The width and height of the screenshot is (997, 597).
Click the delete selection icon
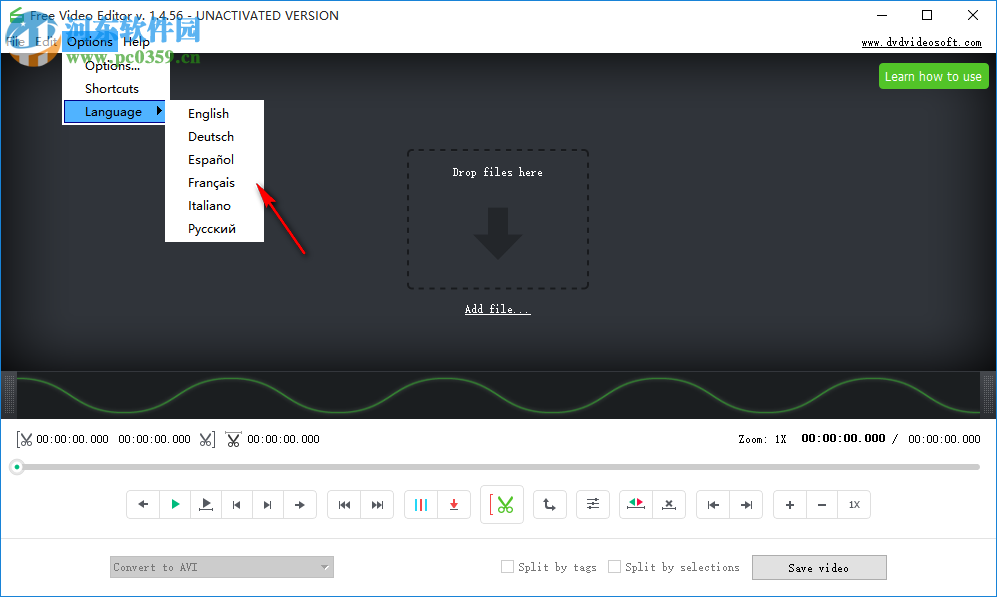click(x=669, y=505)
